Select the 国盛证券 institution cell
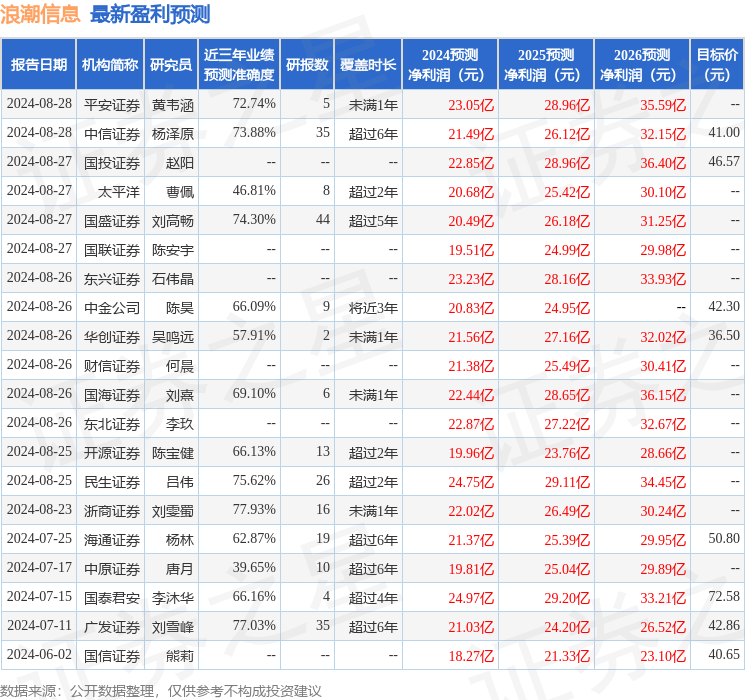745x700 pixels. [112, 221]
